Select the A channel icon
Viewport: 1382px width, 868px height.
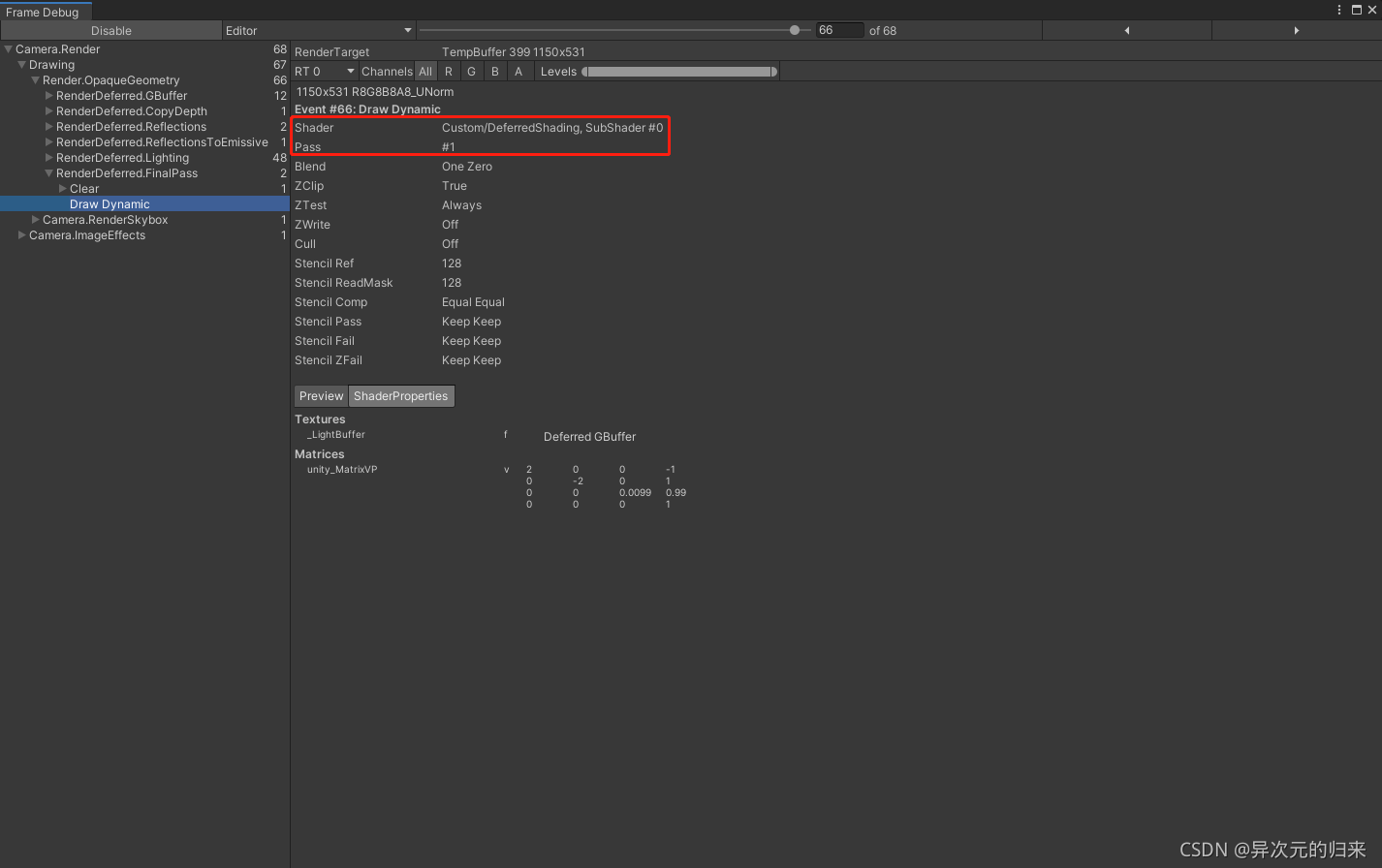[x=518, y=71]
